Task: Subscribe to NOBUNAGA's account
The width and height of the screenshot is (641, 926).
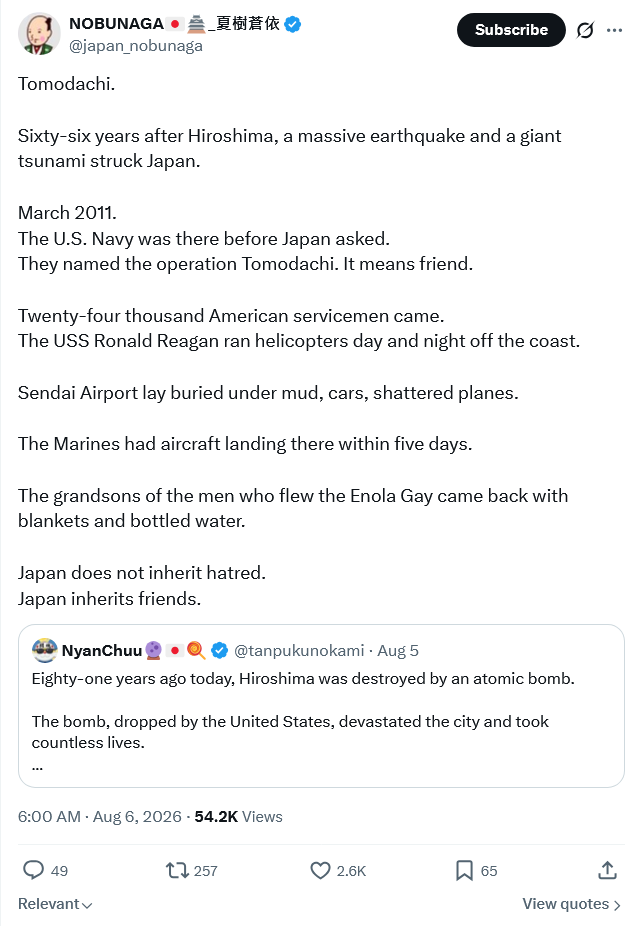Action: (x=511, y=30)
